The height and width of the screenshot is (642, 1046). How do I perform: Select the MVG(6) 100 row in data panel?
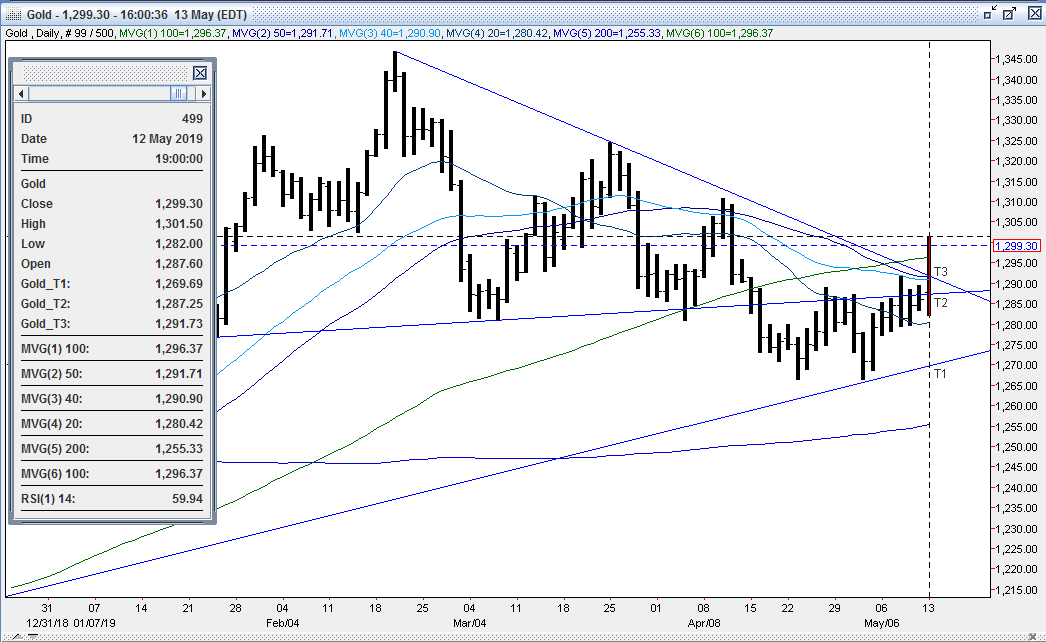111,474
